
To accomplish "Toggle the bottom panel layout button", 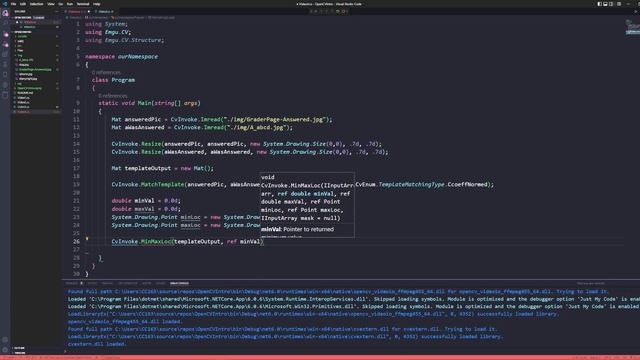I will [x=605, y=4].
